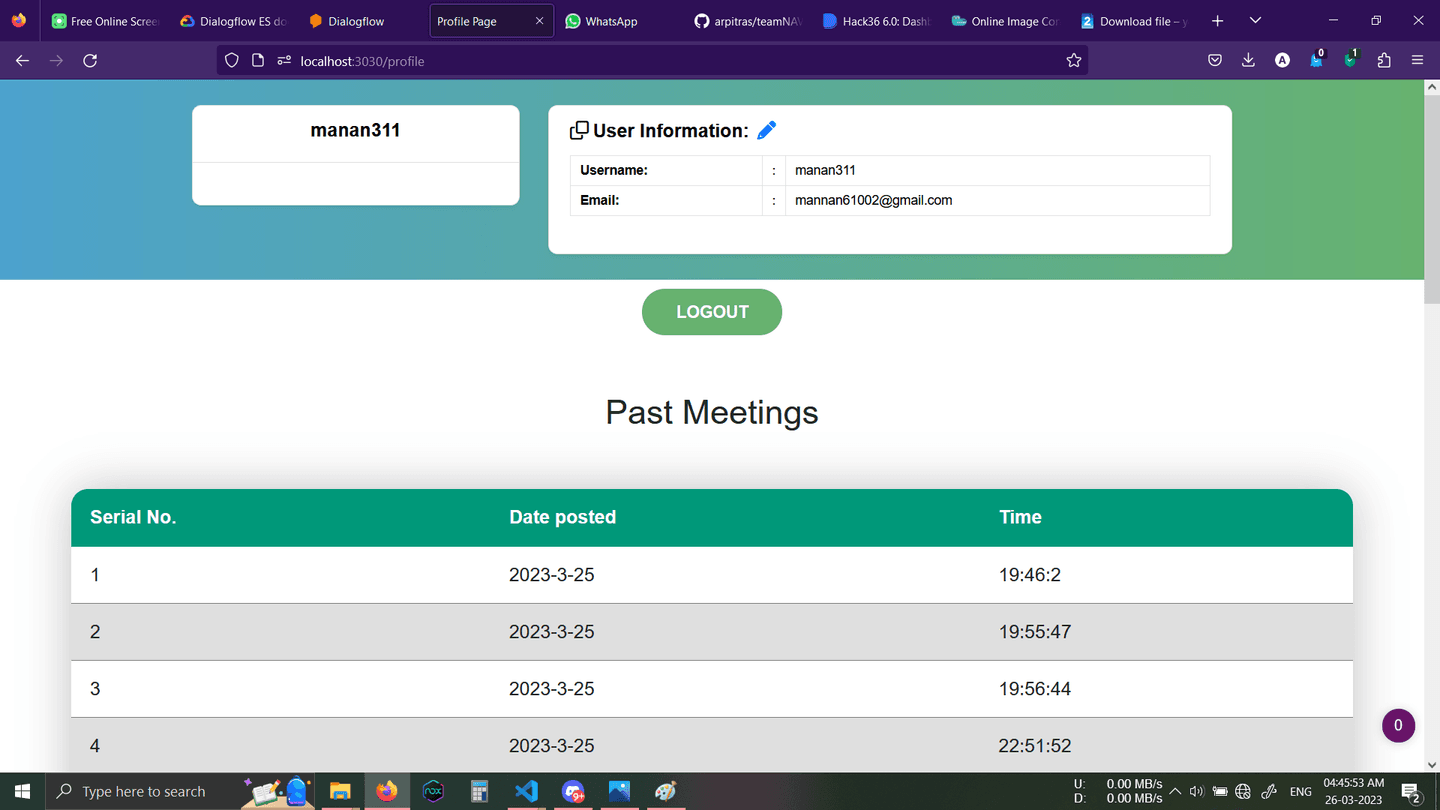Open Visual Studio Code from the taskbar

526,791
